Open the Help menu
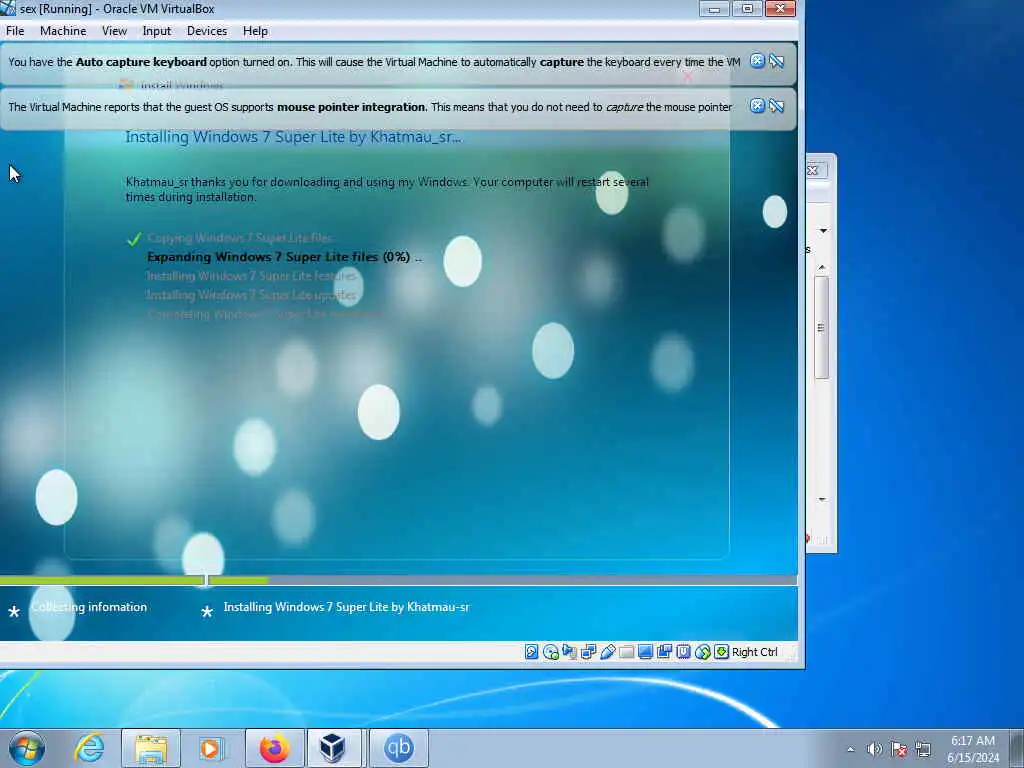The width and height of the screenshot is (1024, 768). coord(255,31)
